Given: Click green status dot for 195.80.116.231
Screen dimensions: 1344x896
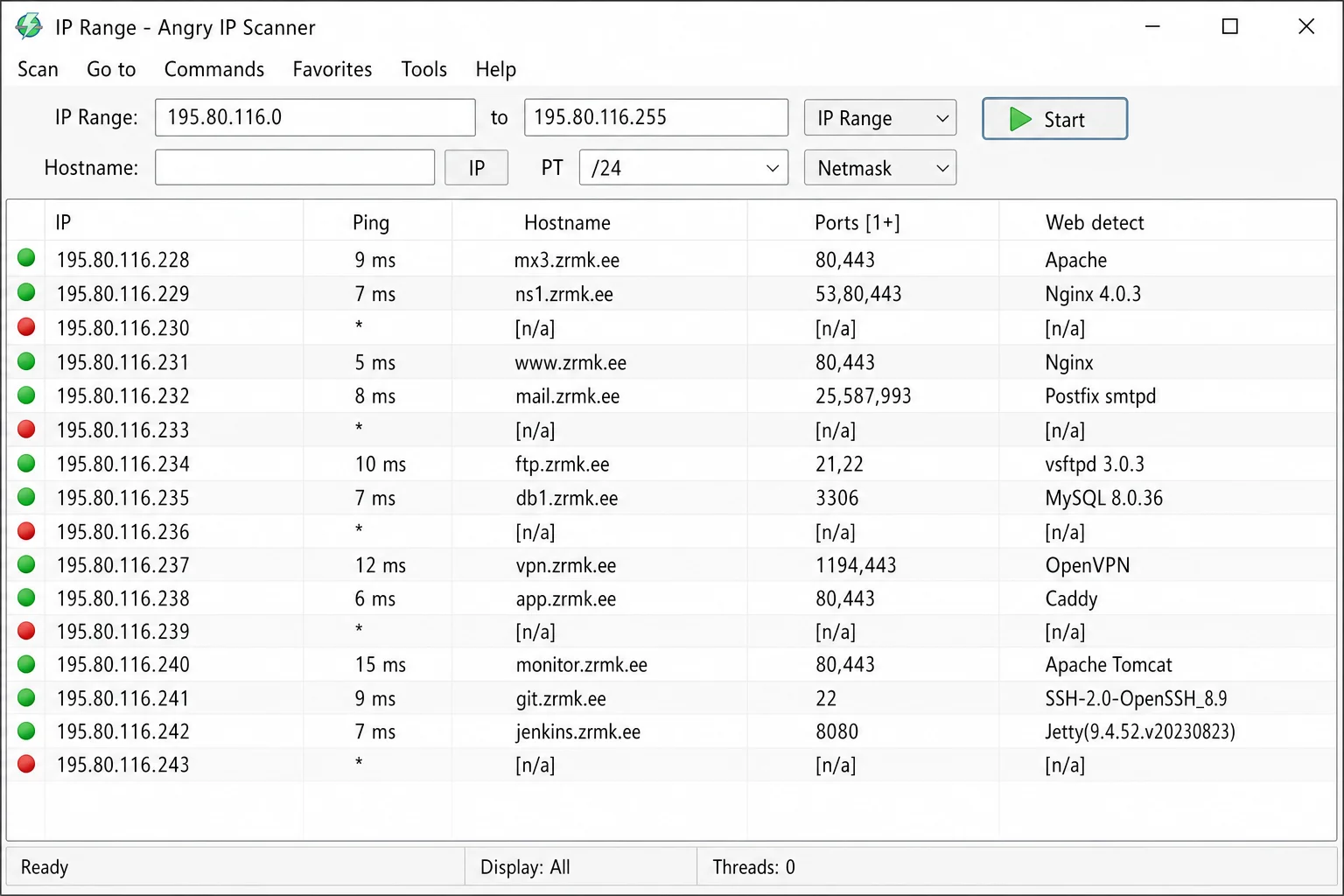Looking at the screenshot, I should tap(26, 360).
